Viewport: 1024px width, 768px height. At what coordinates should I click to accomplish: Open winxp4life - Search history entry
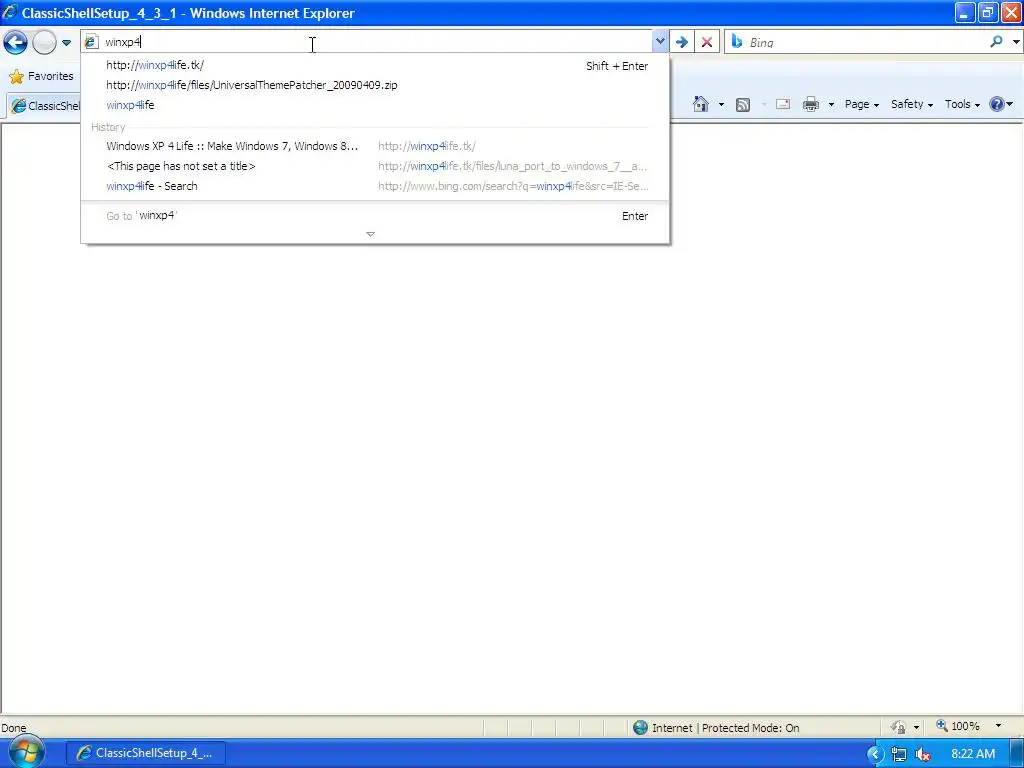[x=376, y=186]
